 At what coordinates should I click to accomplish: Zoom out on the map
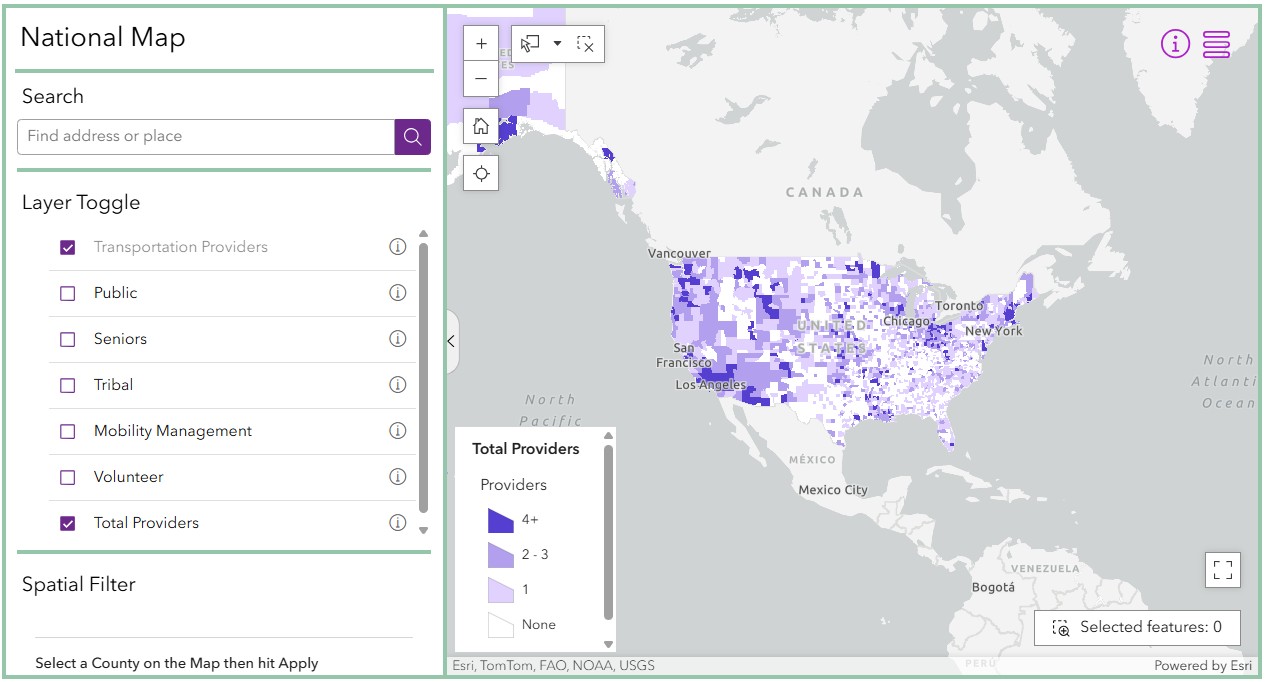pos(481,79)
